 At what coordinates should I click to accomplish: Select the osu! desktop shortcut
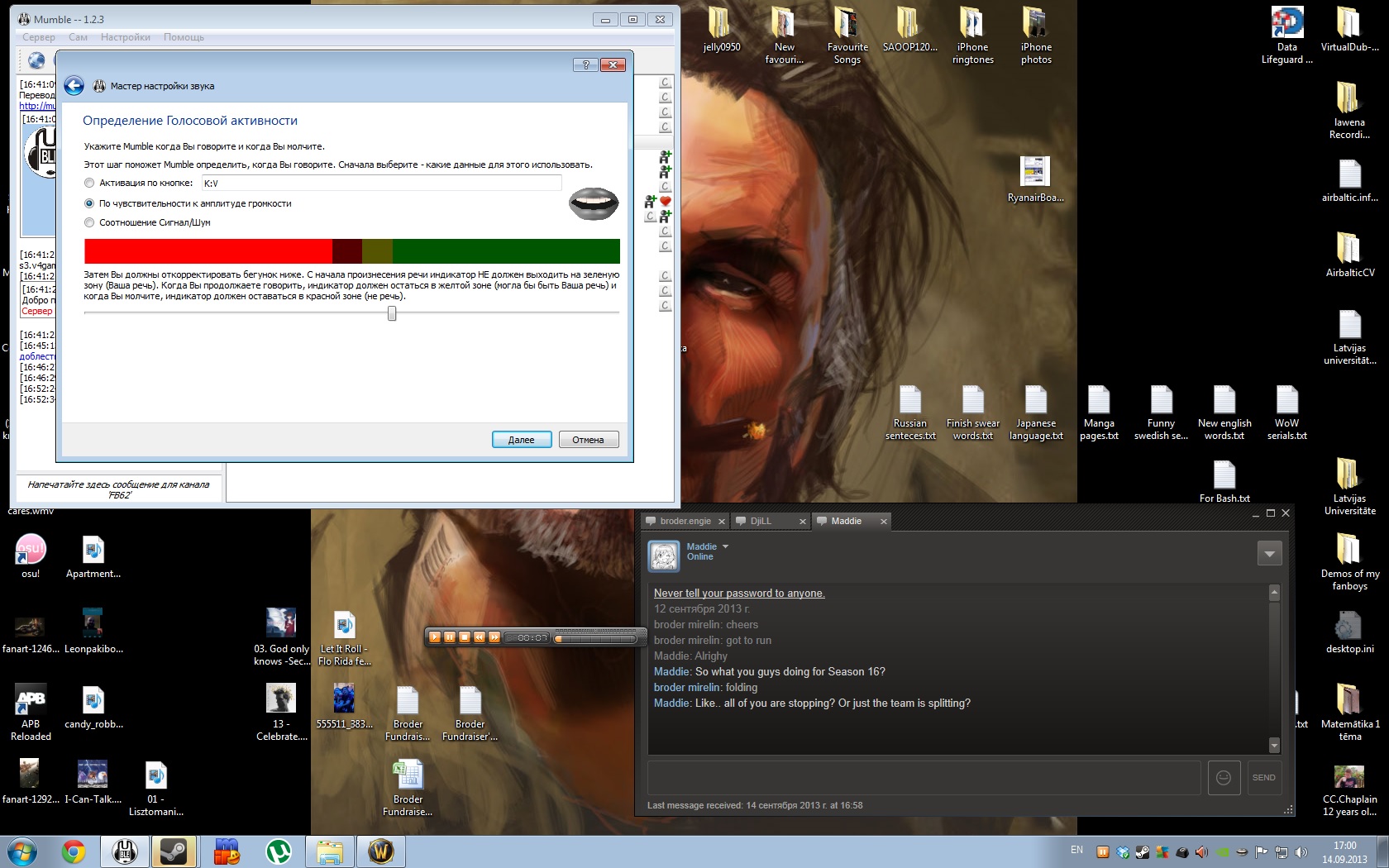31,556
